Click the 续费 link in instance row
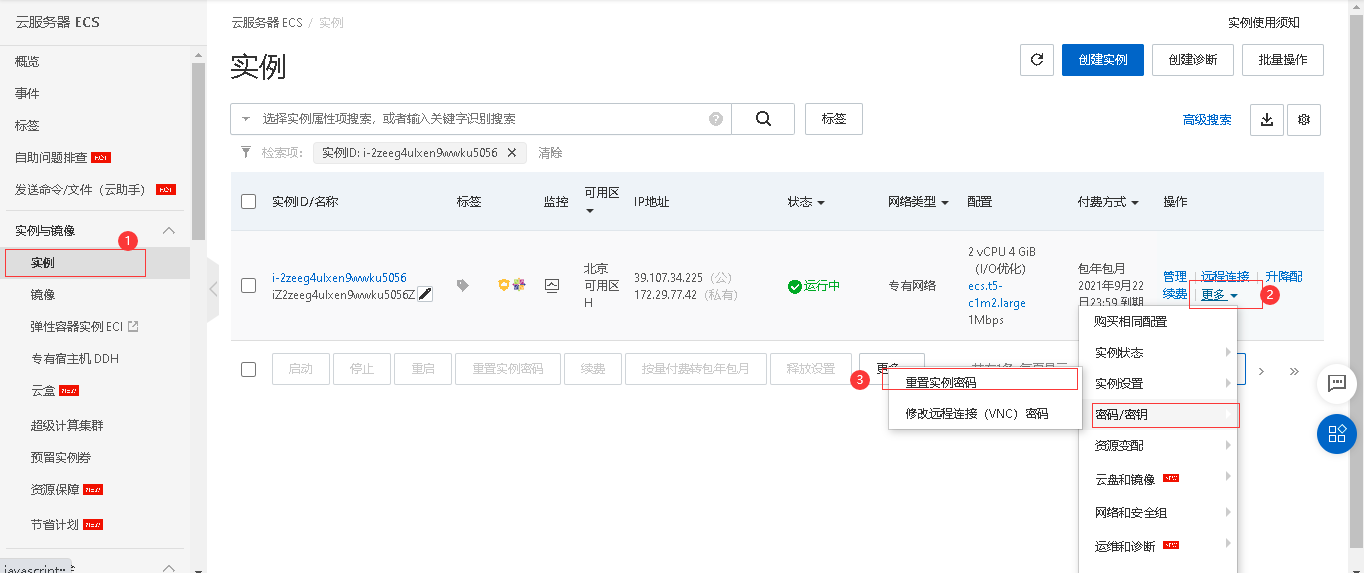Screen dimensions: 1364x573 [1175, 294]
